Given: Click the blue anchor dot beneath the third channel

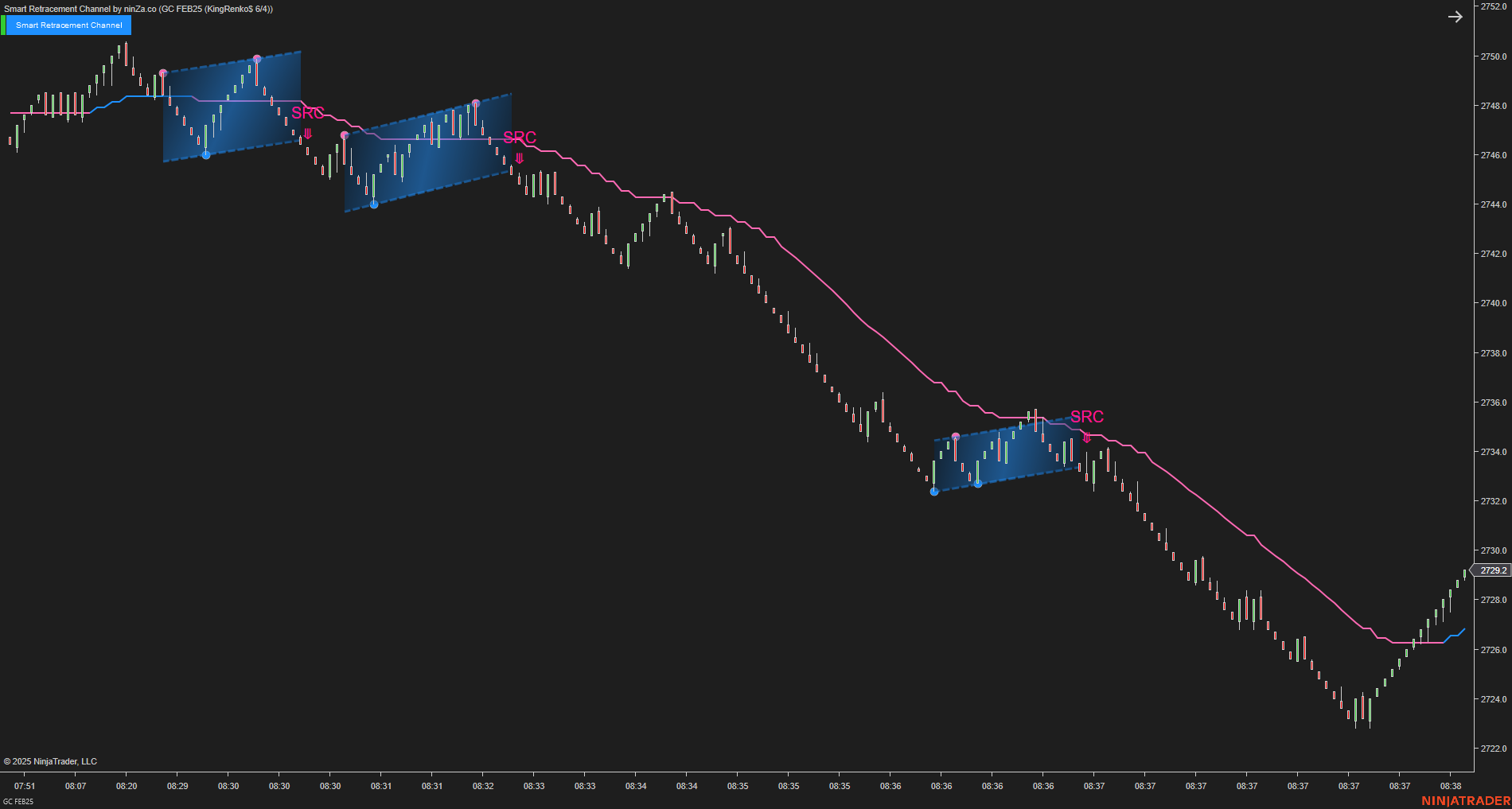Looking at the screenshot, I should 933,492.
